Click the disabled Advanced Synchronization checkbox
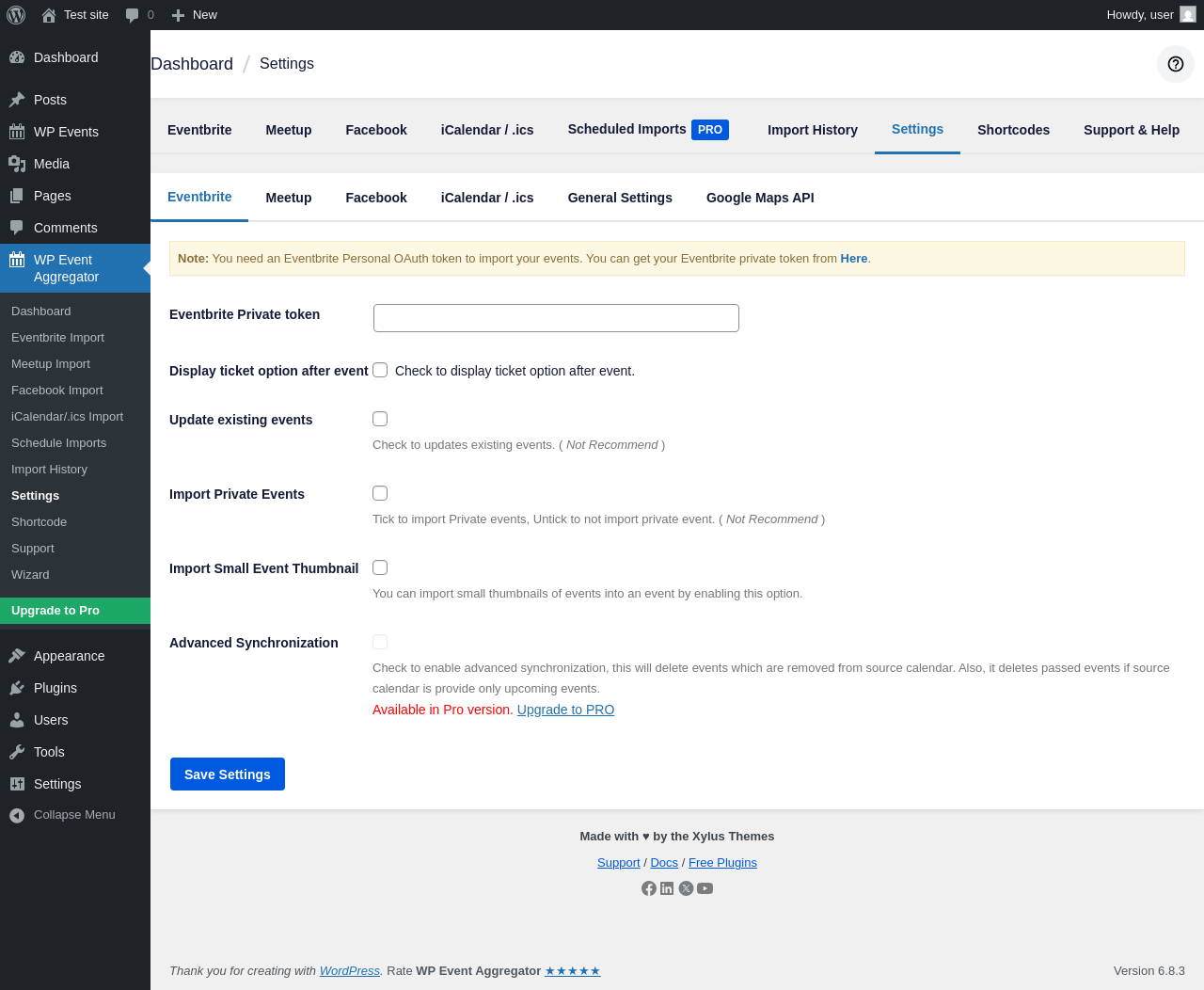Image resolution: width=1204 pixels, height=990 pixels. (380, 642)
